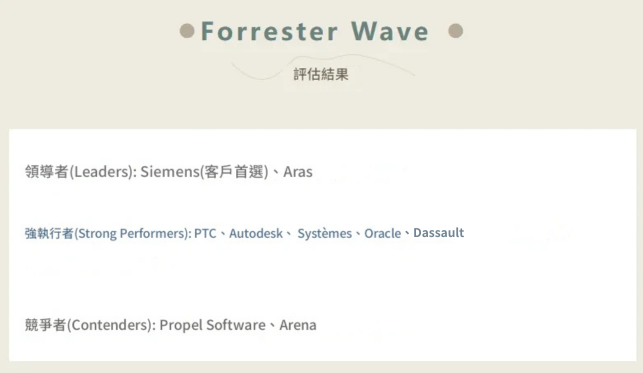The height and width of the screenshot is (373, 643).
Task: Select the Propel Software vendor name
Action: (212, 325)
